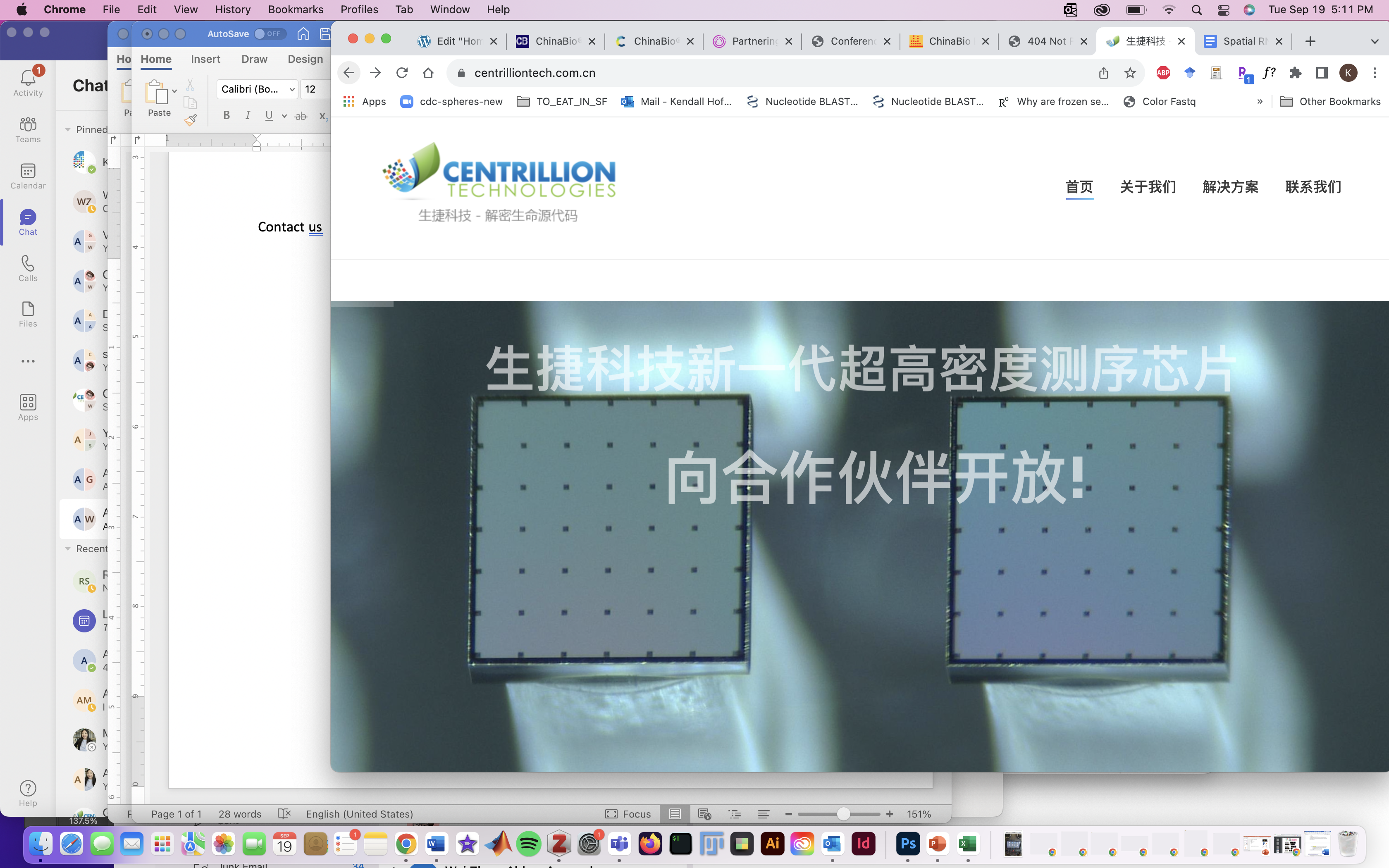Screen dimensions: 1389x868
Task: Click 首页 navigation link
Action: [x=1080, y=186]
